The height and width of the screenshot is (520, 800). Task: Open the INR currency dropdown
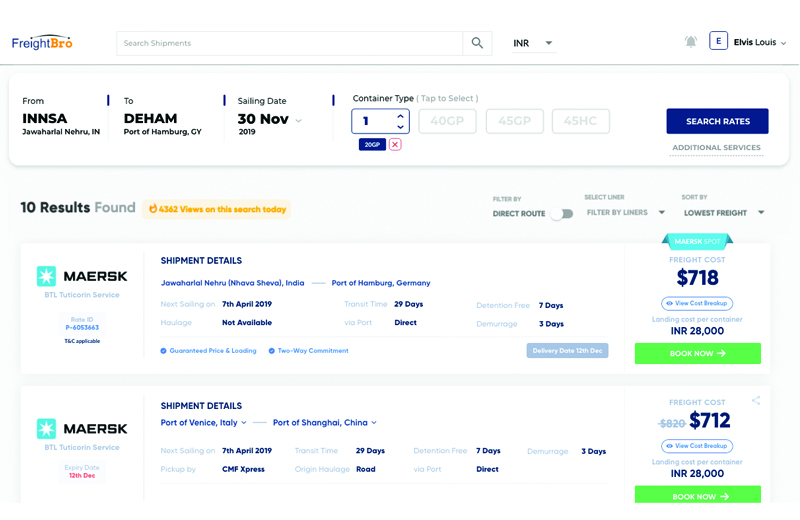pyautogui.click(x=533, y=43)
